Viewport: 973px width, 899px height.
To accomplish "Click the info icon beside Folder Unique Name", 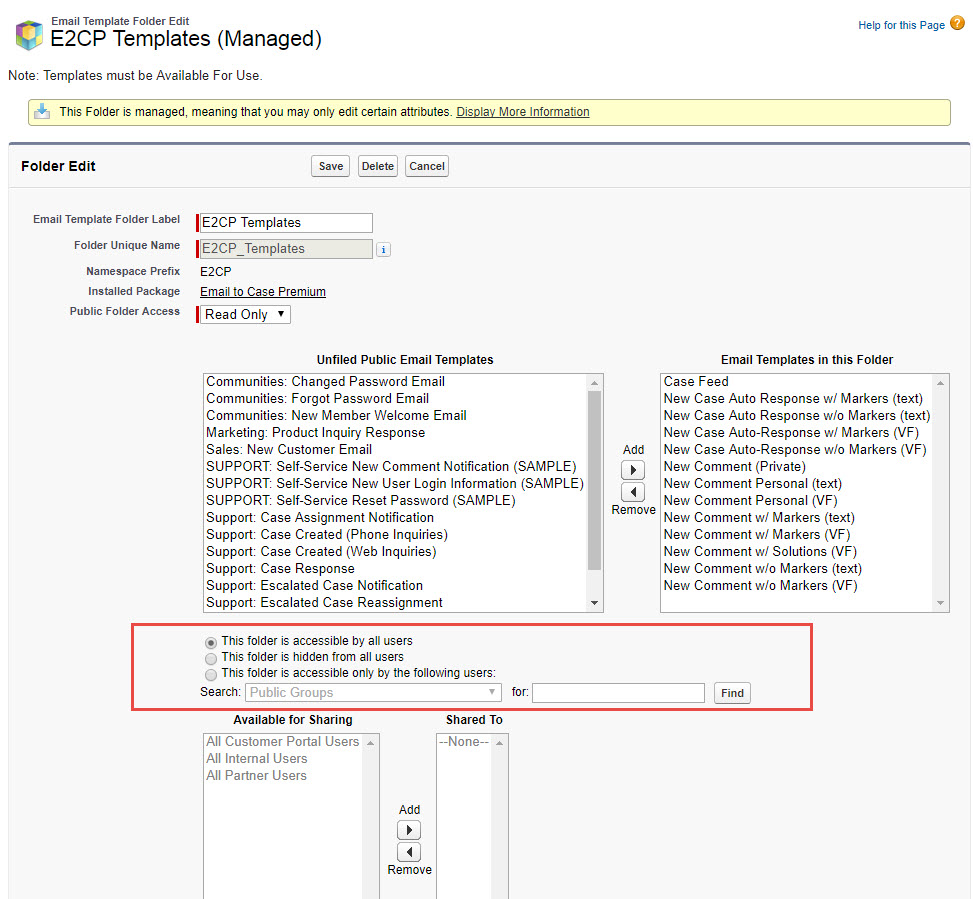I will tap(383, 249).
